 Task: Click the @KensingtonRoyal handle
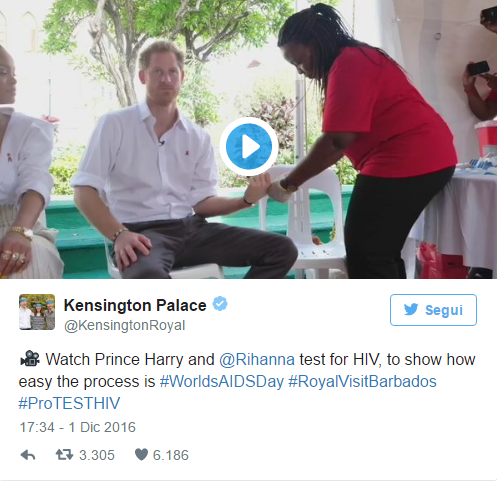coord(124,325)
